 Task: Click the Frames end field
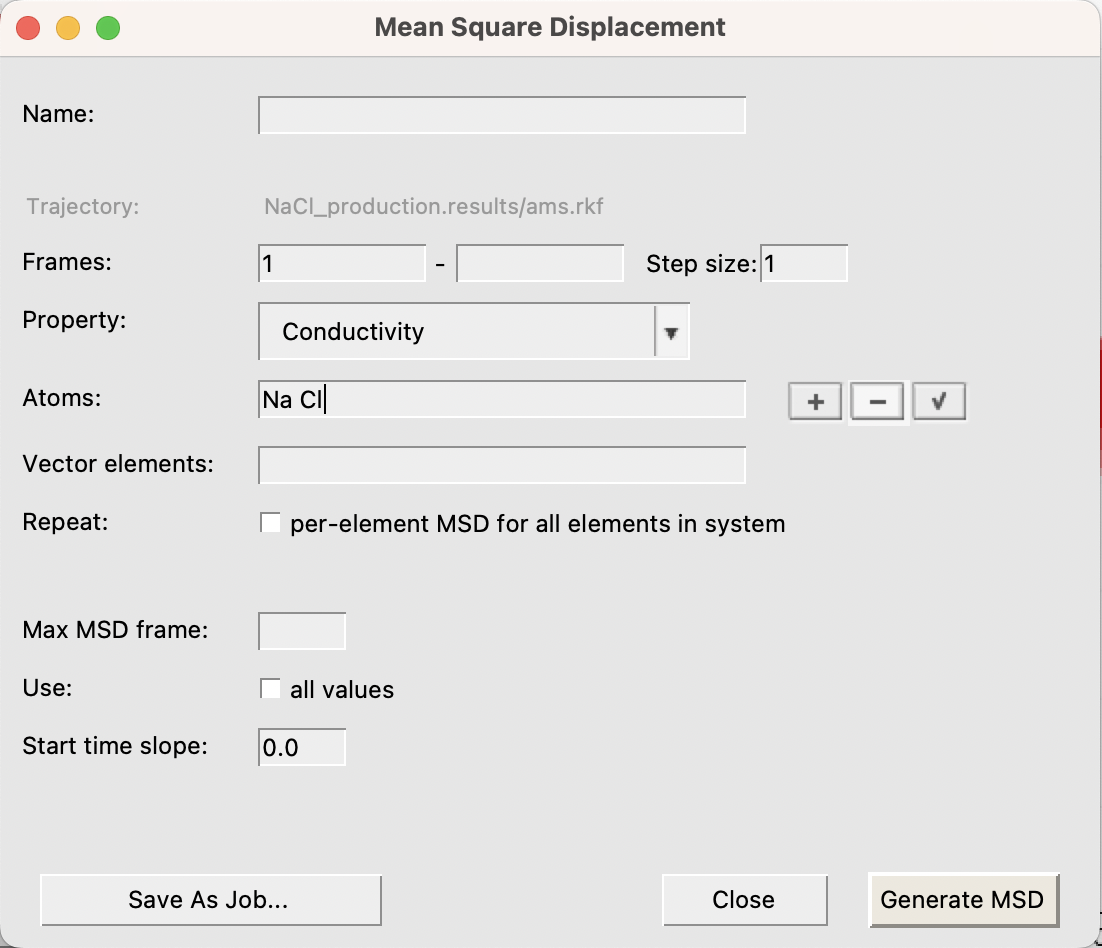pyautogui.click(x=540, y=264)
